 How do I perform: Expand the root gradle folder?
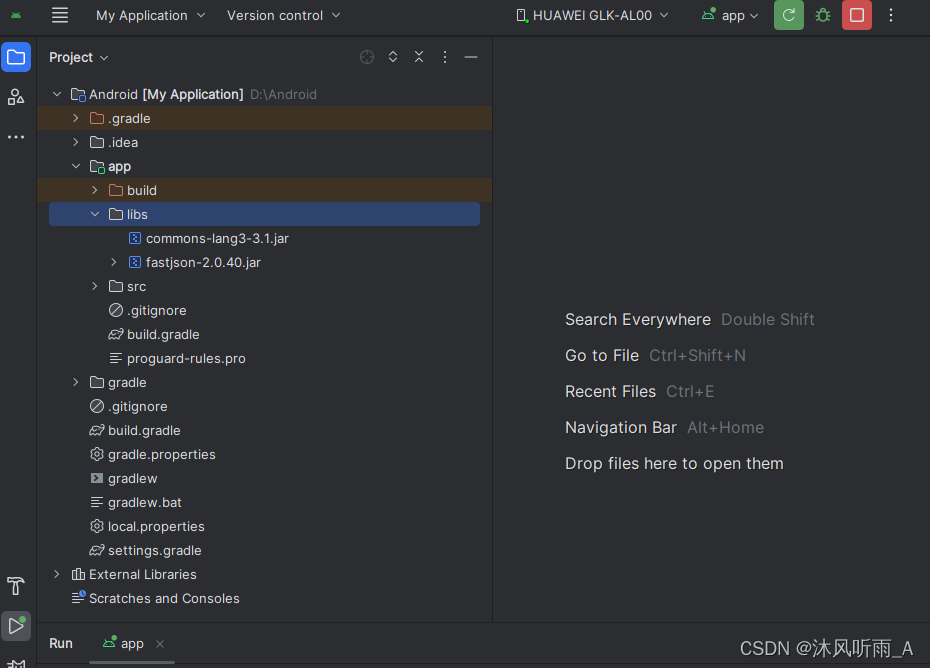[x=76, y=382]
